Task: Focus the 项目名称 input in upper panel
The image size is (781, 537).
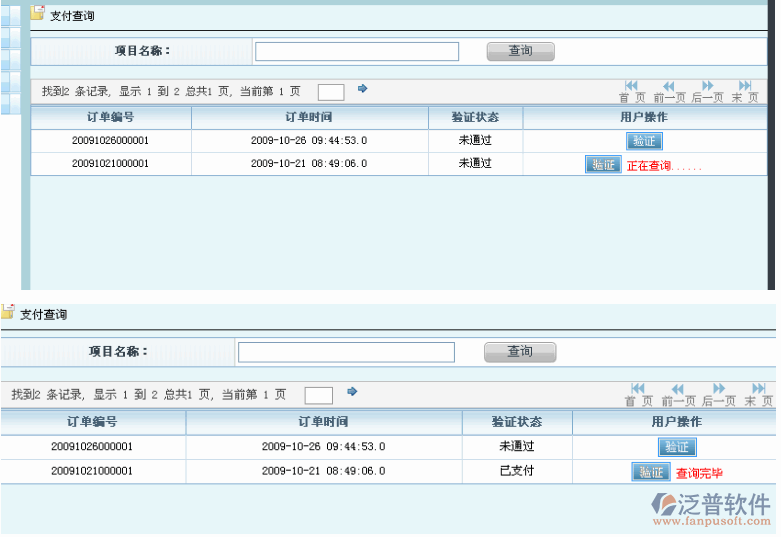Action: pyautogui.click(x=357, y=51)
